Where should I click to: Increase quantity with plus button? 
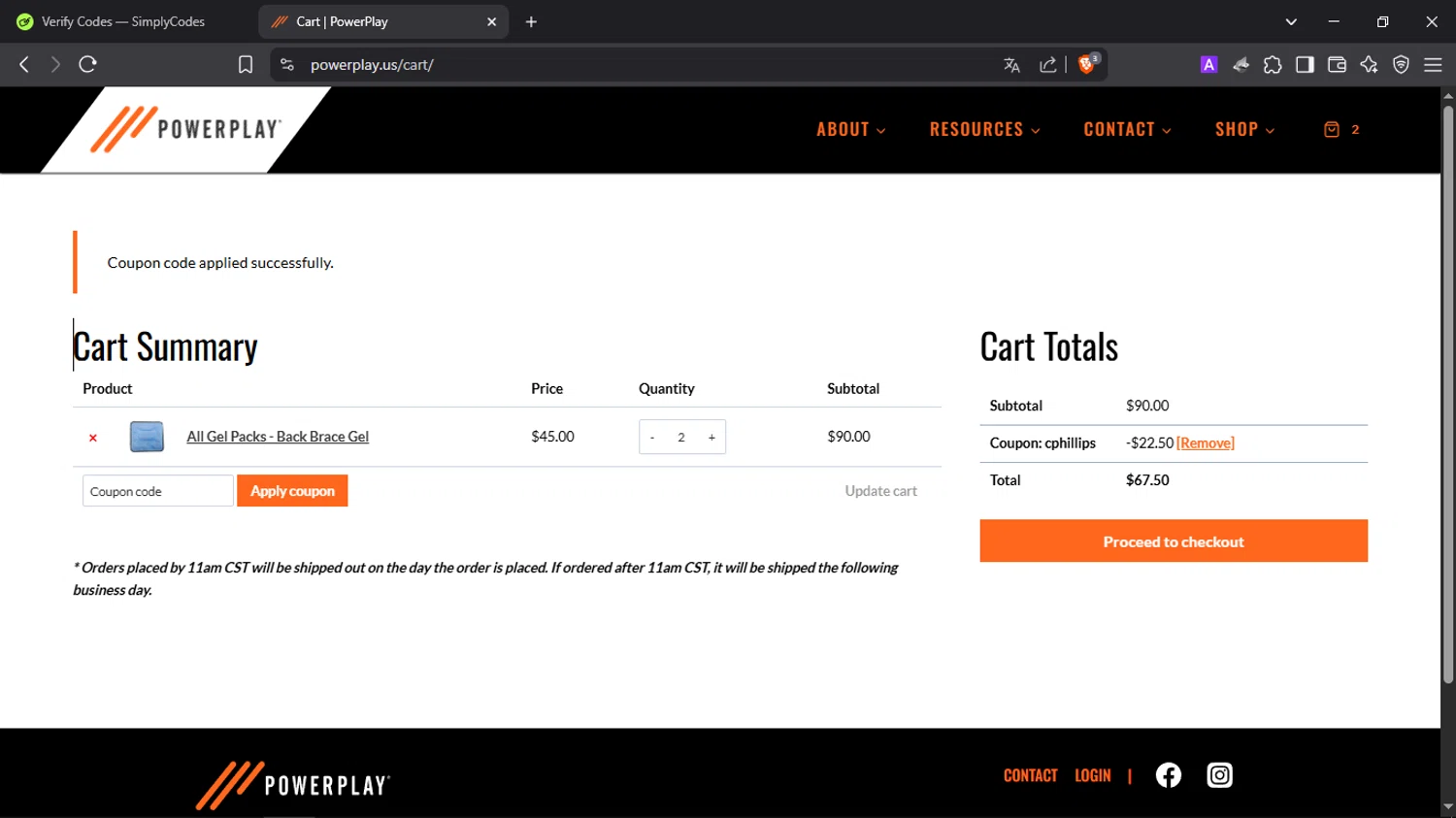[711, 438]
